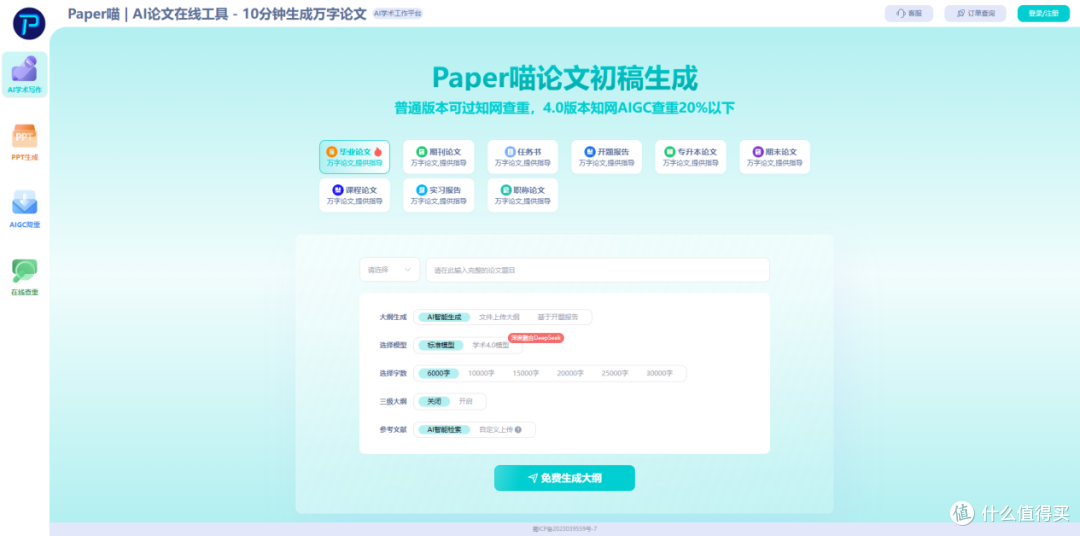The image size is (1080, 536).
Task: Click the AI学术工作平台 badge
Action: [397, 13]
